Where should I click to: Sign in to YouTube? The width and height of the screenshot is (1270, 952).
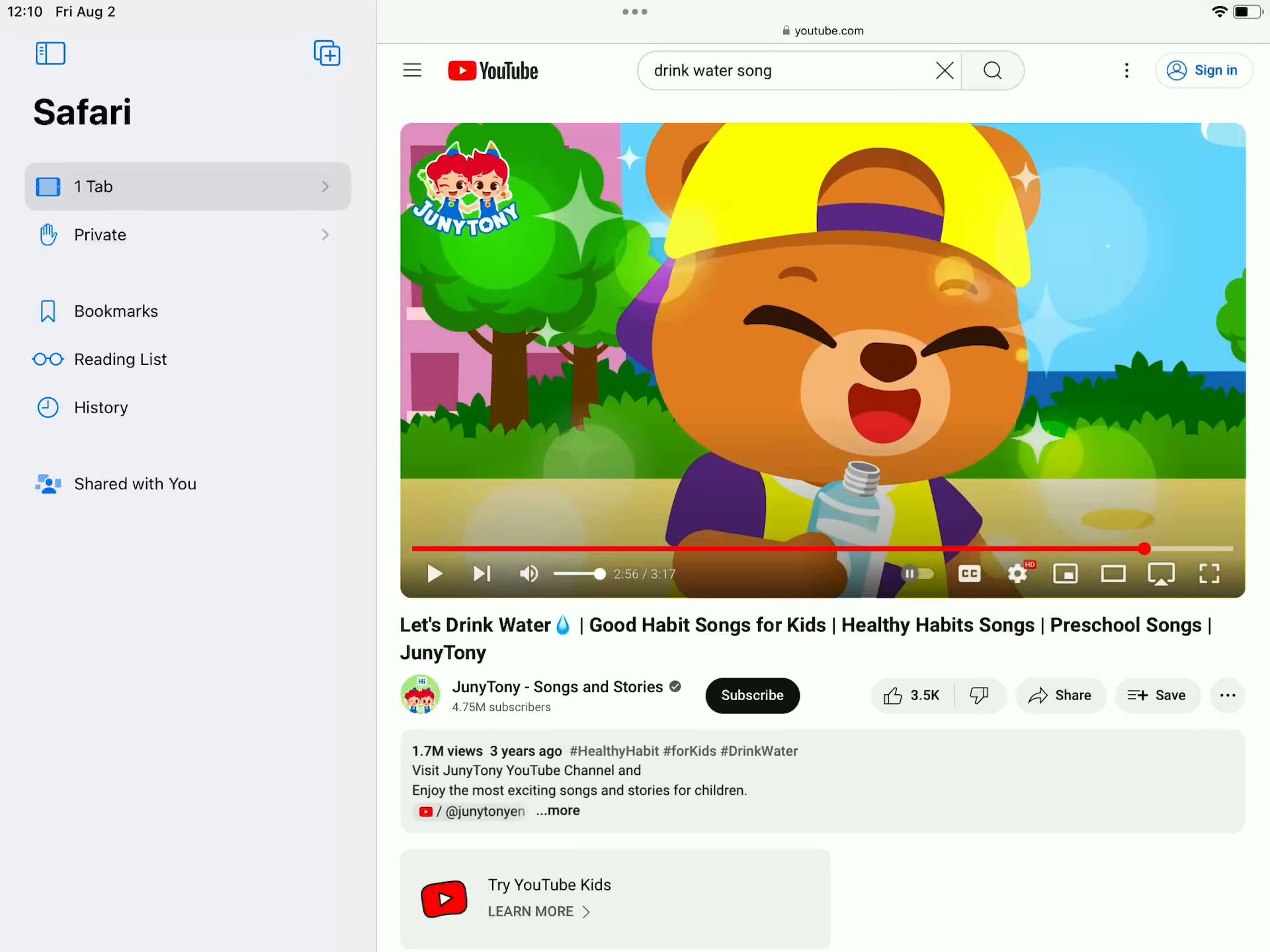pyautogui.click(x=1203, y=70)
